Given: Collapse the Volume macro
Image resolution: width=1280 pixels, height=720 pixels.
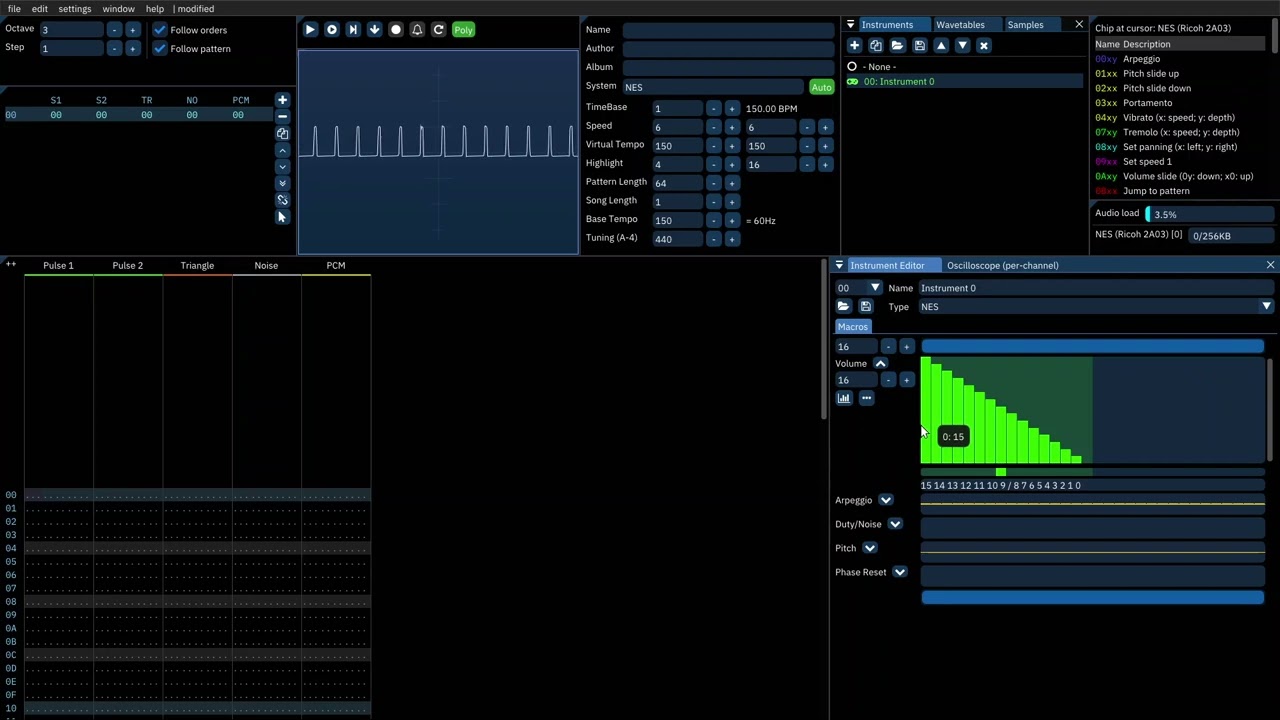Looking at the screenshot, I should 881,364.
